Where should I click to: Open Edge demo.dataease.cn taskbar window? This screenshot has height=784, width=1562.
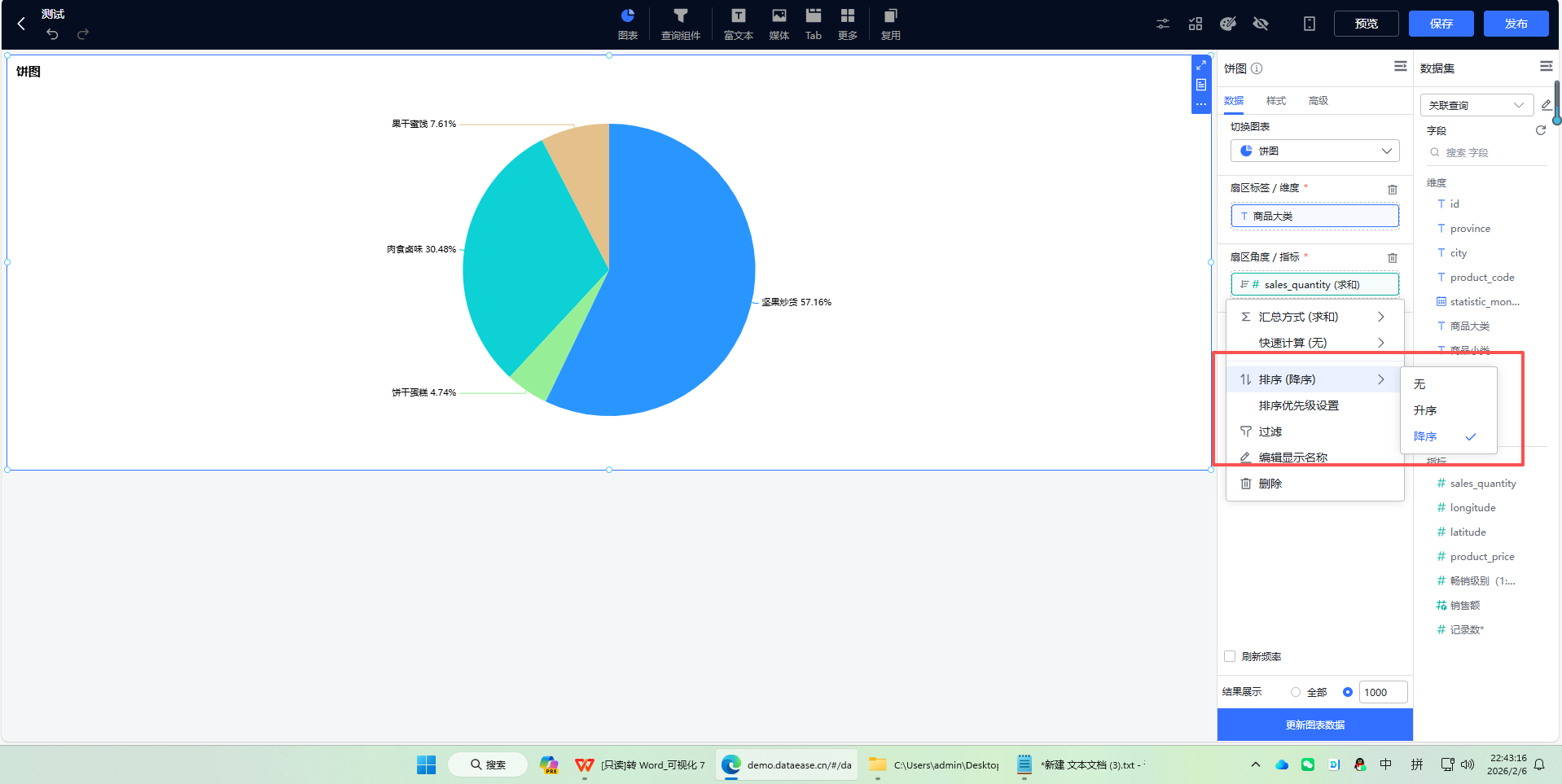(x=787, y=764)
